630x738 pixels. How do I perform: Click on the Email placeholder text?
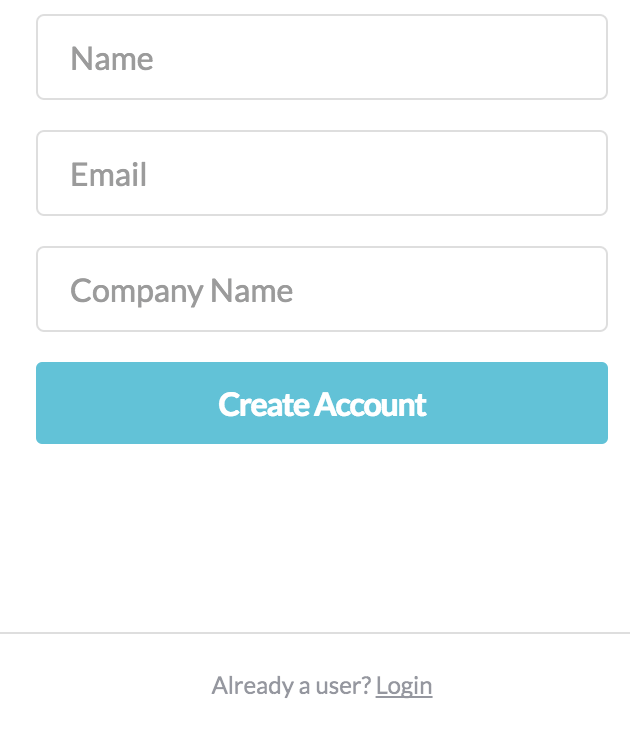(x=109, y=175)
